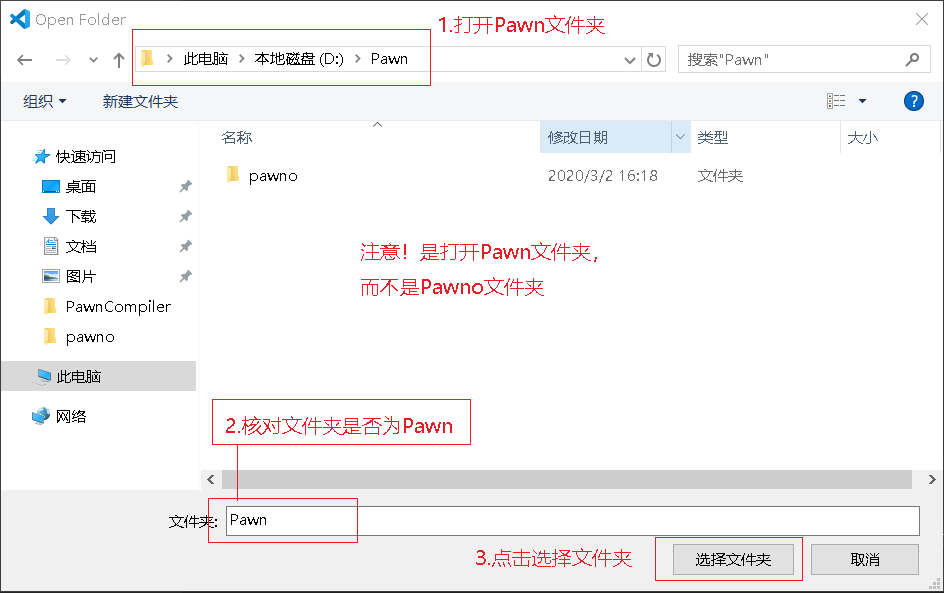Click the date 2020/3/2 16:18

coord(603,176)
